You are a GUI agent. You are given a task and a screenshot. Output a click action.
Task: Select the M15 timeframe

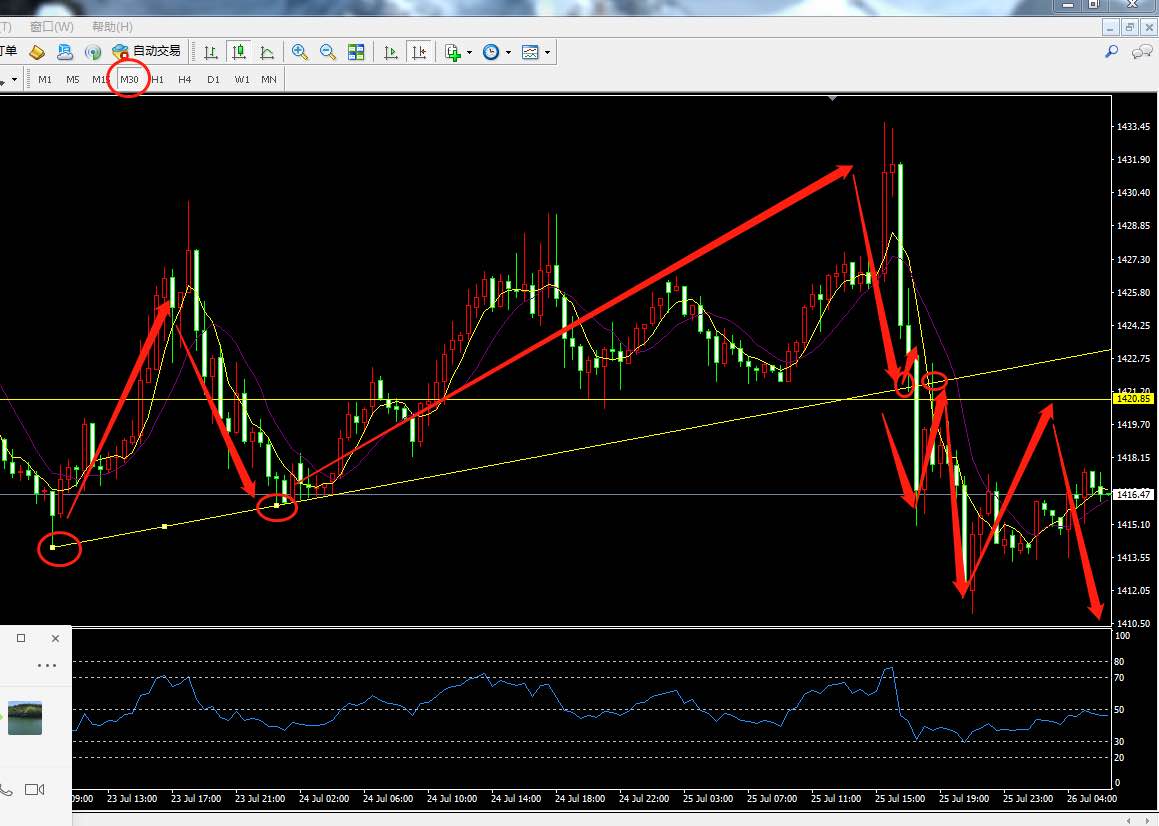pos(101,79)
